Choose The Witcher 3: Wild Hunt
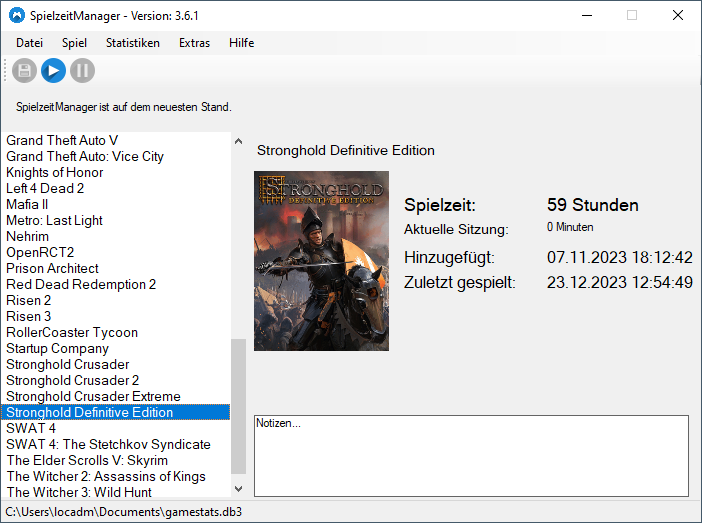Screen dimensions: 702x523 click(x=79, y=492)
